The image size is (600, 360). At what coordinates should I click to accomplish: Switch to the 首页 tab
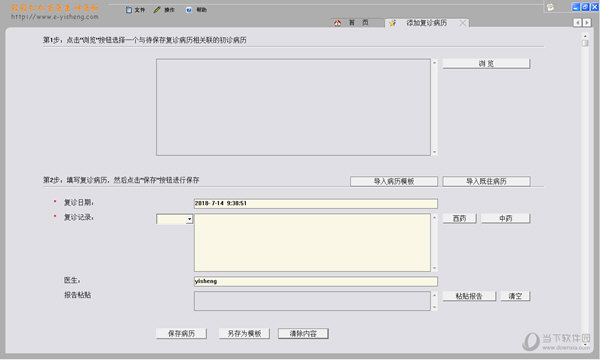pyautogui.click(x=359, y=23)
